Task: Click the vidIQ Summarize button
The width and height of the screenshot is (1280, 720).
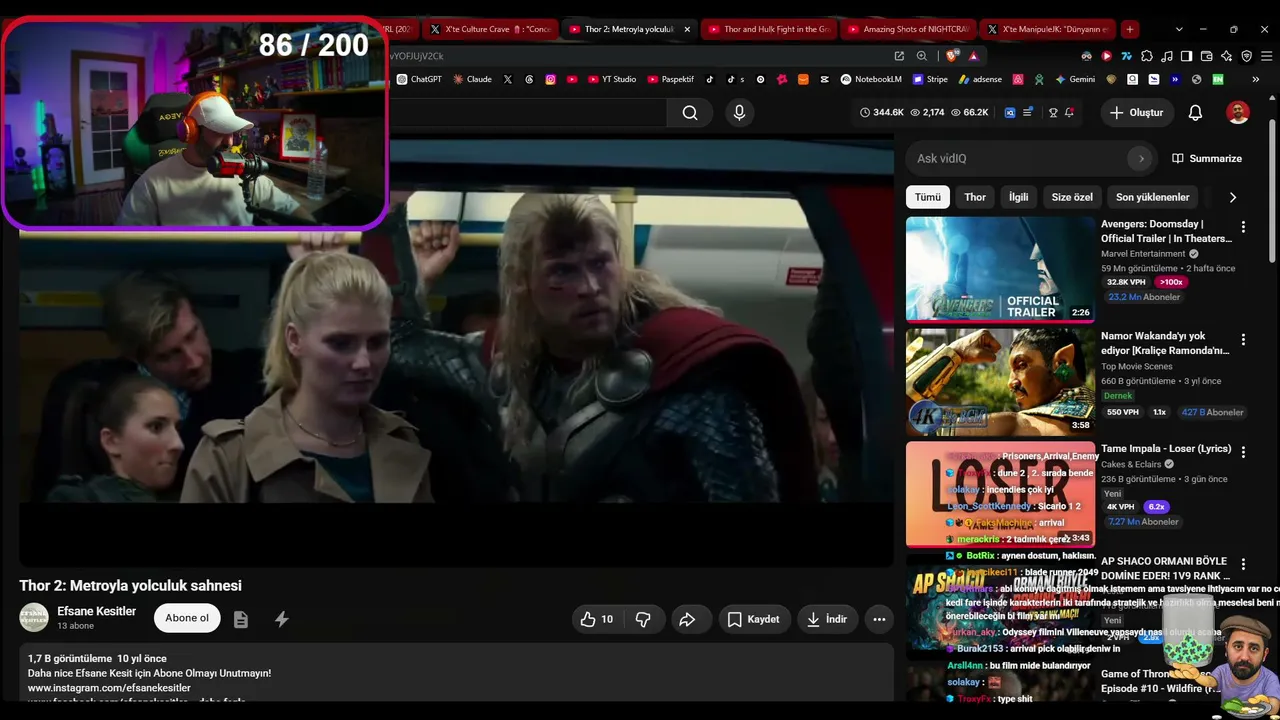Action: (1207, 158)
